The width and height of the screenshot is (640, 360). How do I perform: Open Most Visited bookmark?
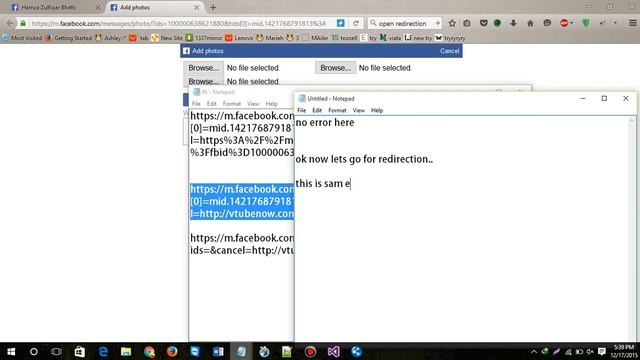tap(22, 38)
